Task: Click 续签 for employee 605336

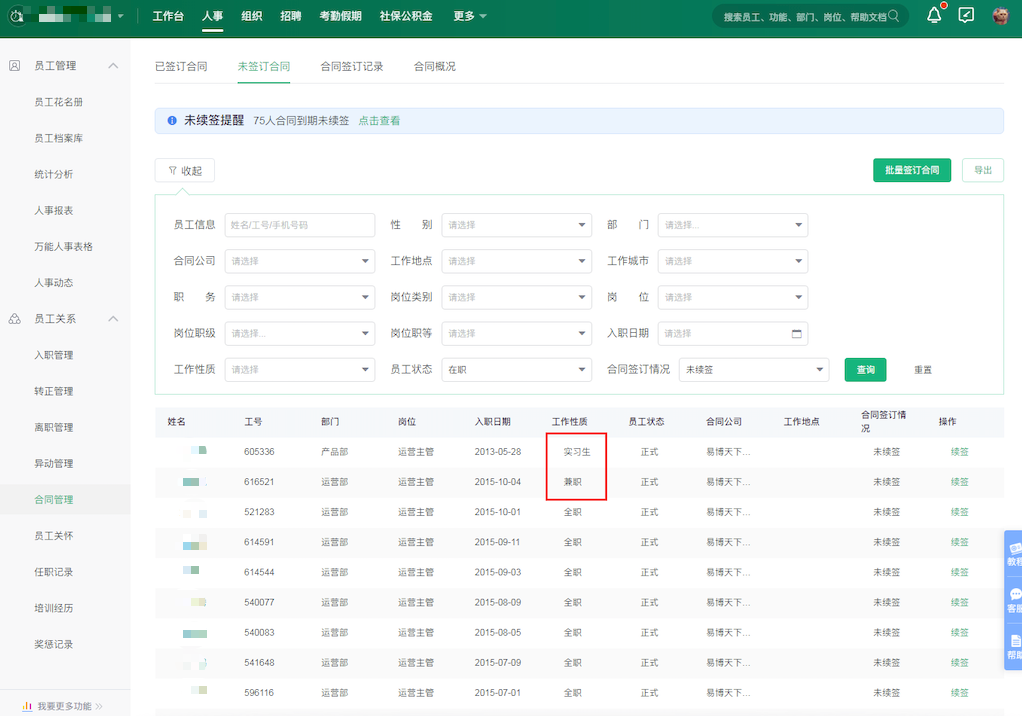Action: tap(959, 452)
